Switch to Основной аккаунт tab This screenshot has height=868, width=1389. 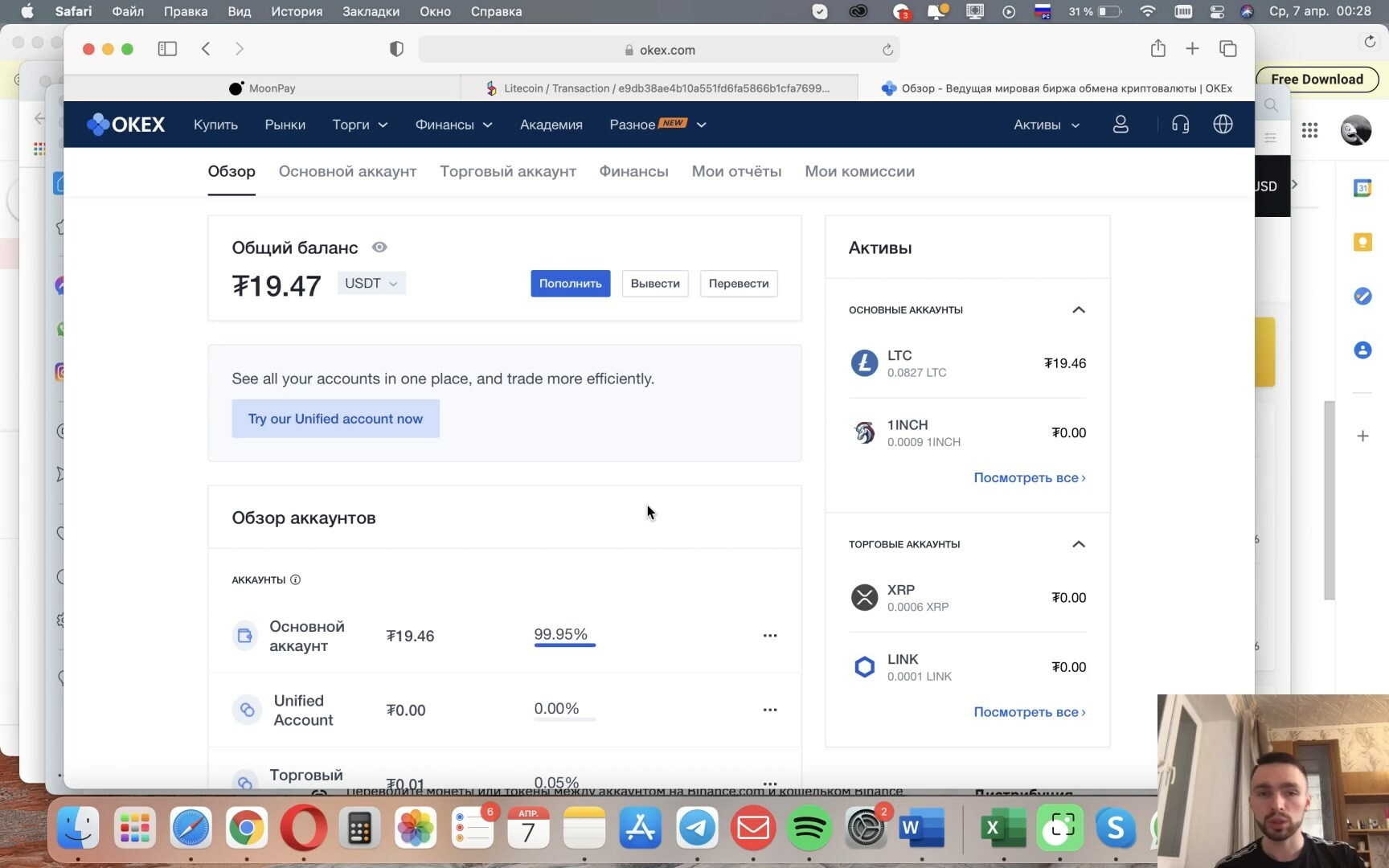[x=347, y=171]
